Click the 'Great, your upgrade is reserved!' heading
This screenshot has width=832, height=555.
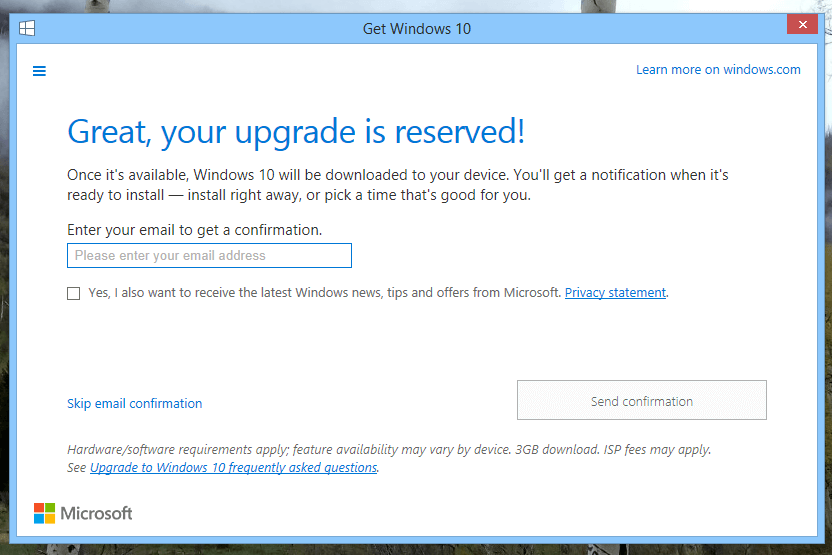pyautogui.click(x=296, y=132)
